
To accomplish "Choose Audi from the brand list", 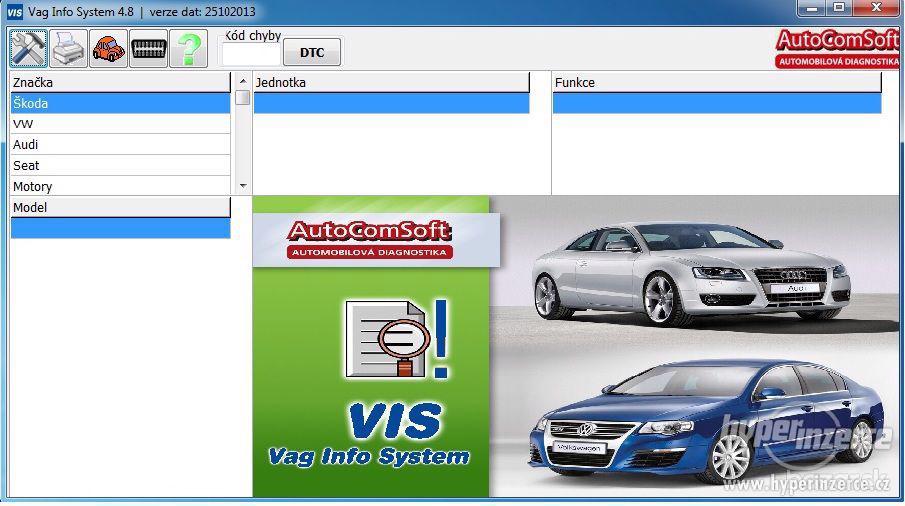I will coord(120,145).
